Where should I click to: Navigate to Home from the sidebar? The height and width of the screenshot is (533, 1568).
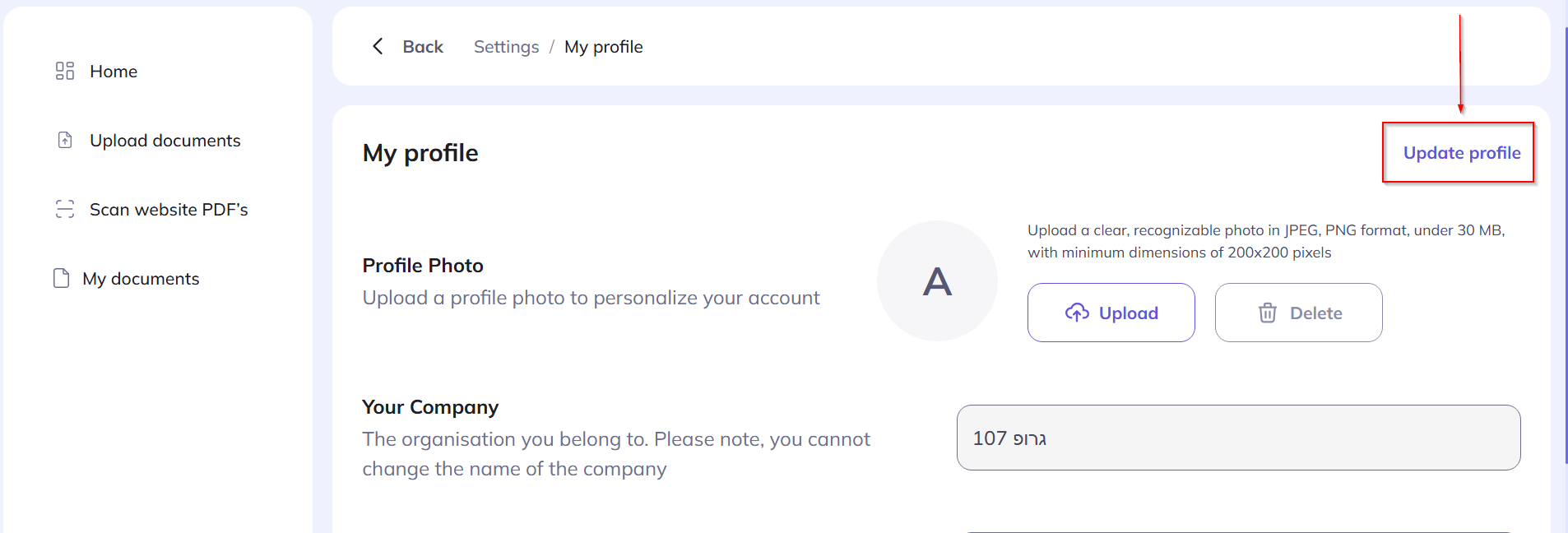[113, 72]
